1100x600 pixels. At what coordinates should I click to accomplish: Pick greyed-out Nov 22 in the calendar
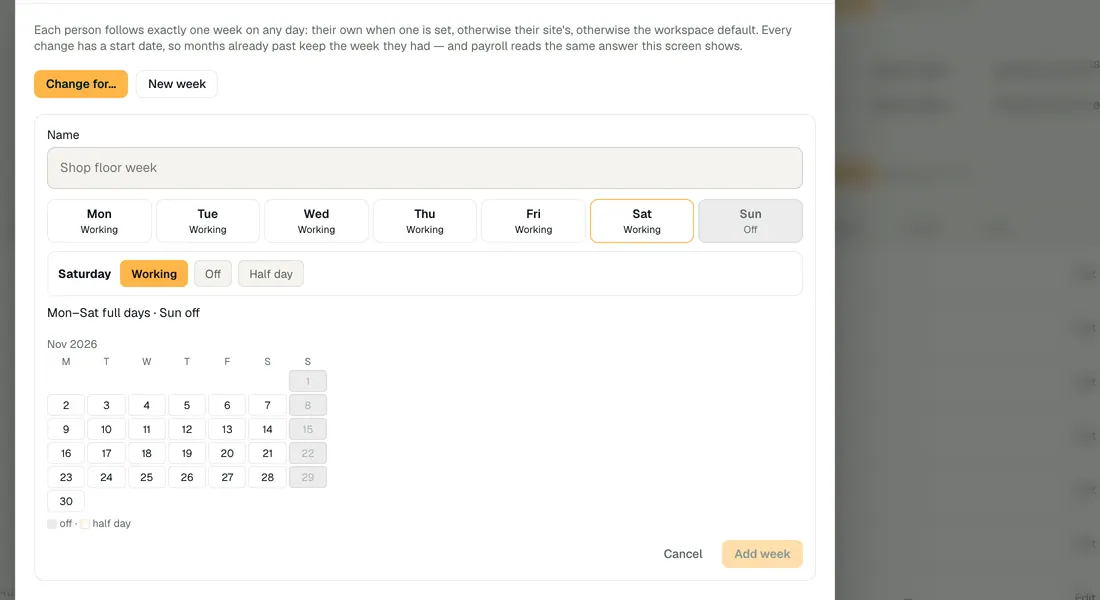point(308,453)
